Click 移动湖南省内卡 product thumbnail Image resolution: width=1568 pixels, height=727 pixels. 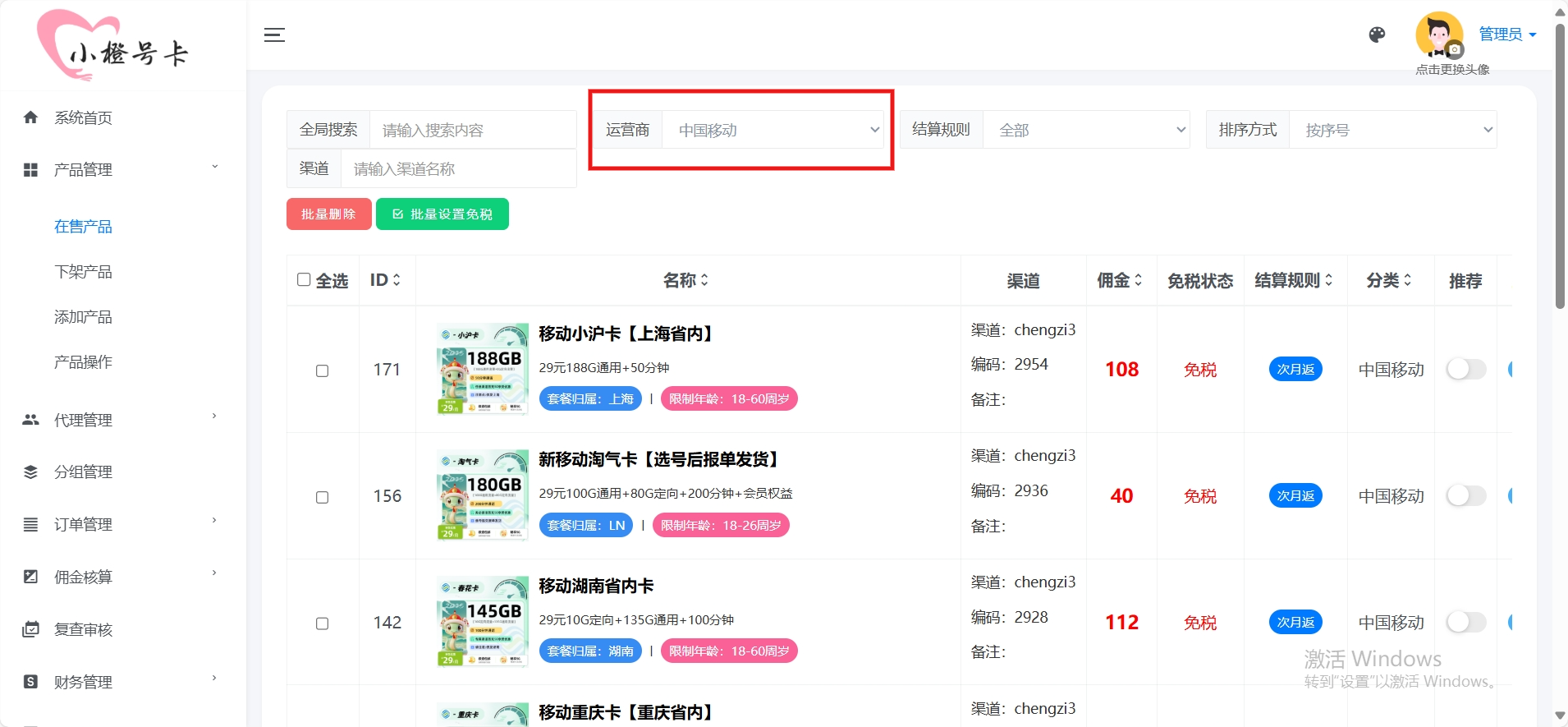tap(483, 622)
